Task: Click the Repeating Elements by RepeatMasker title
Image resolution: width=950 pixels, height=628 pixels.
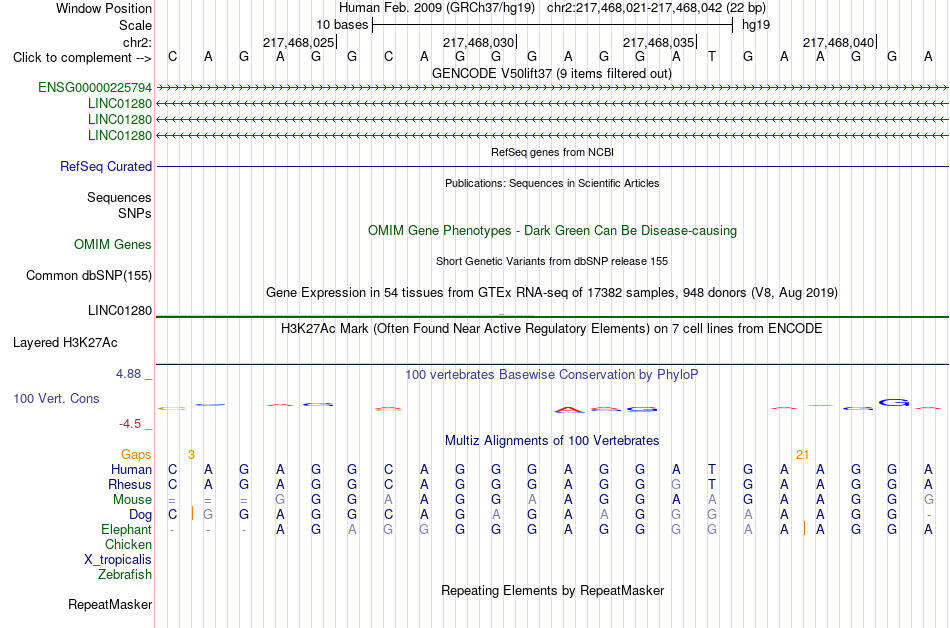Action: pyautogui.click(x=552, y=590)
